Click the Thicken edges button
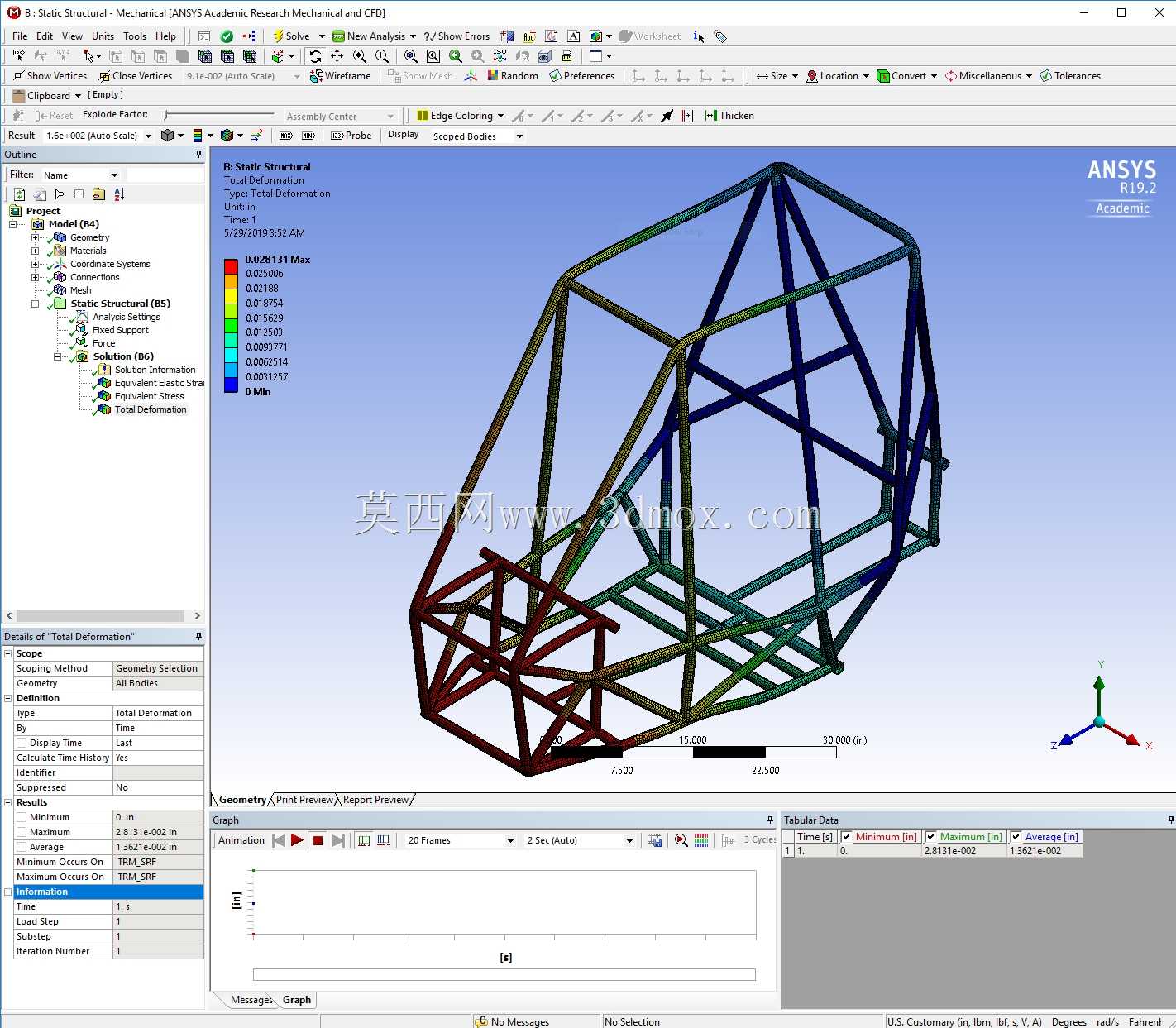Viewport: 1176px width, 1028px height. 729,116
